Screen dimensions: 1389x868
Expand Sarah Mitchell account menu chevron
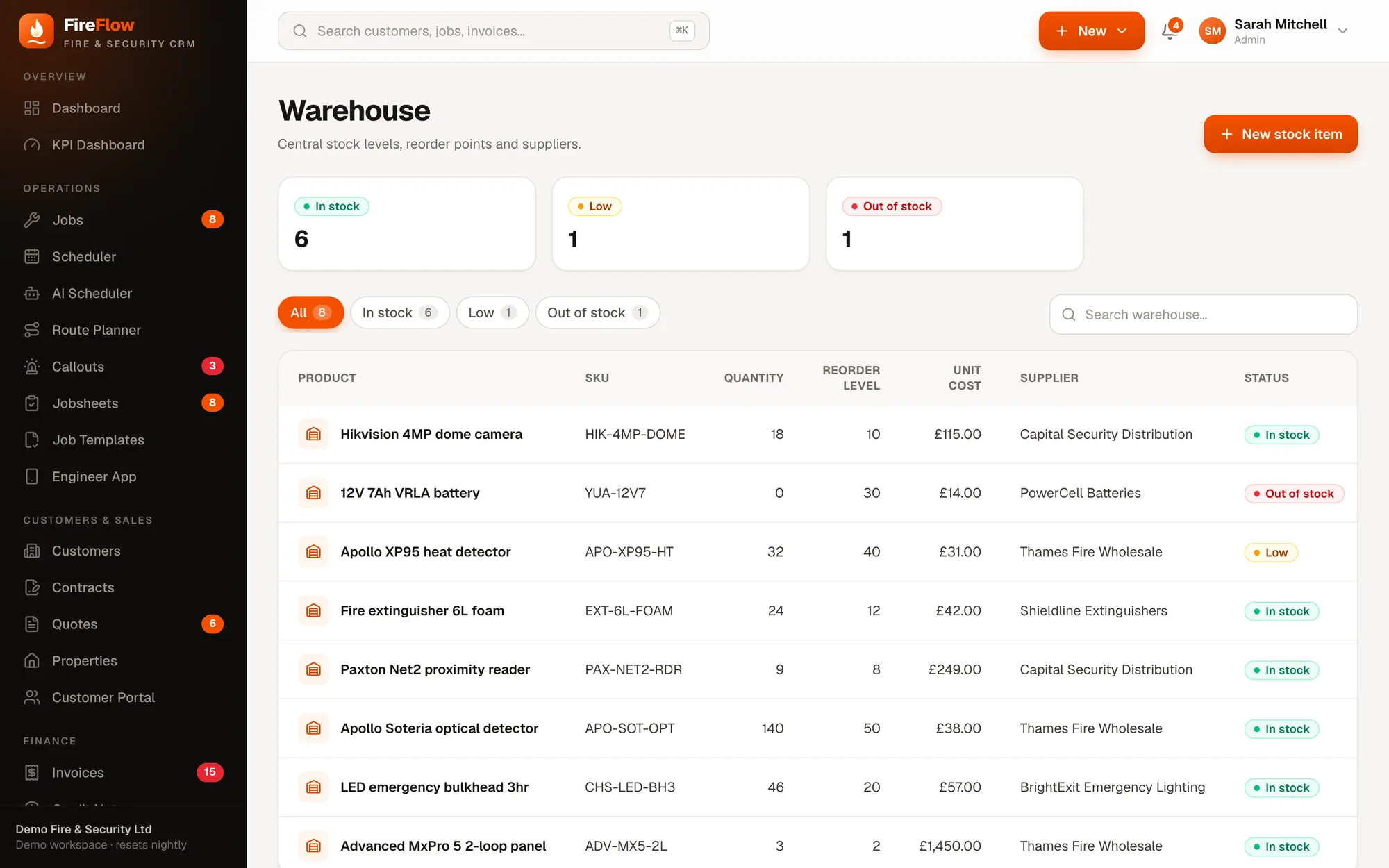pos(1342,31)
